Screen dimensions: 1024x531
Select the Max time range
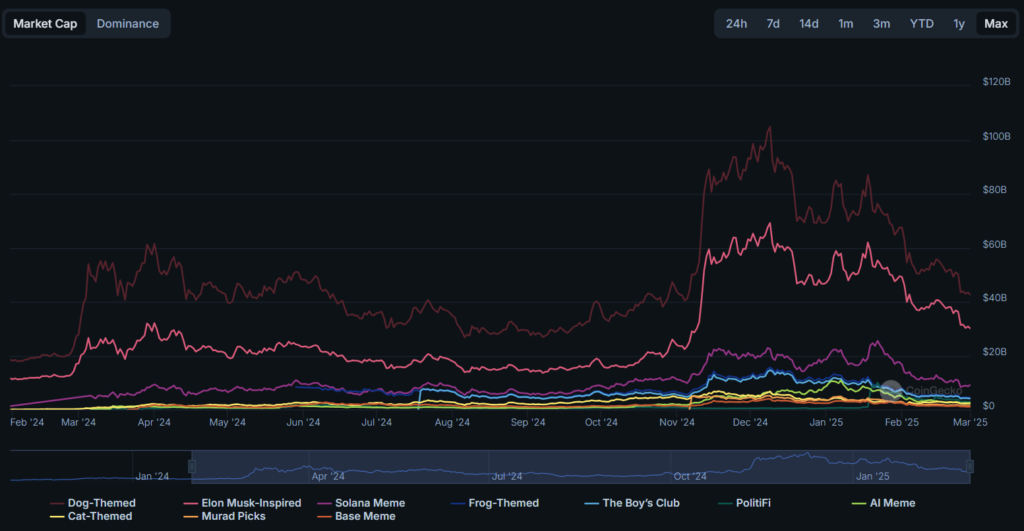coord(995,23)
